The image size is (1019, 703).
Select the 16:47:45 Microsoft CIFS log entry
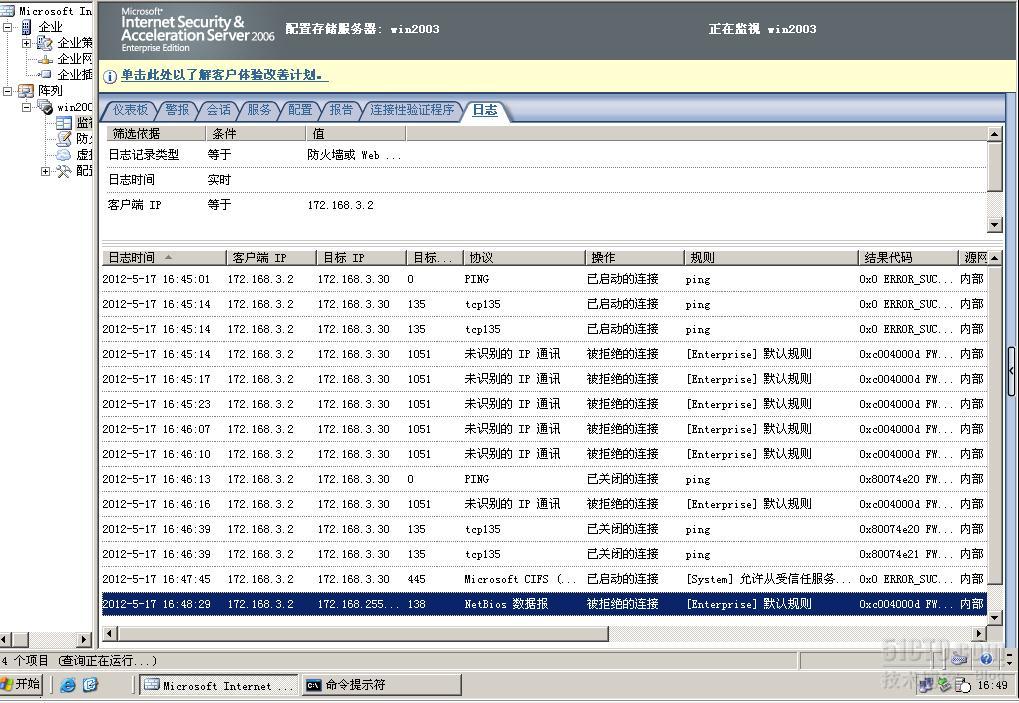click(545, 580)
